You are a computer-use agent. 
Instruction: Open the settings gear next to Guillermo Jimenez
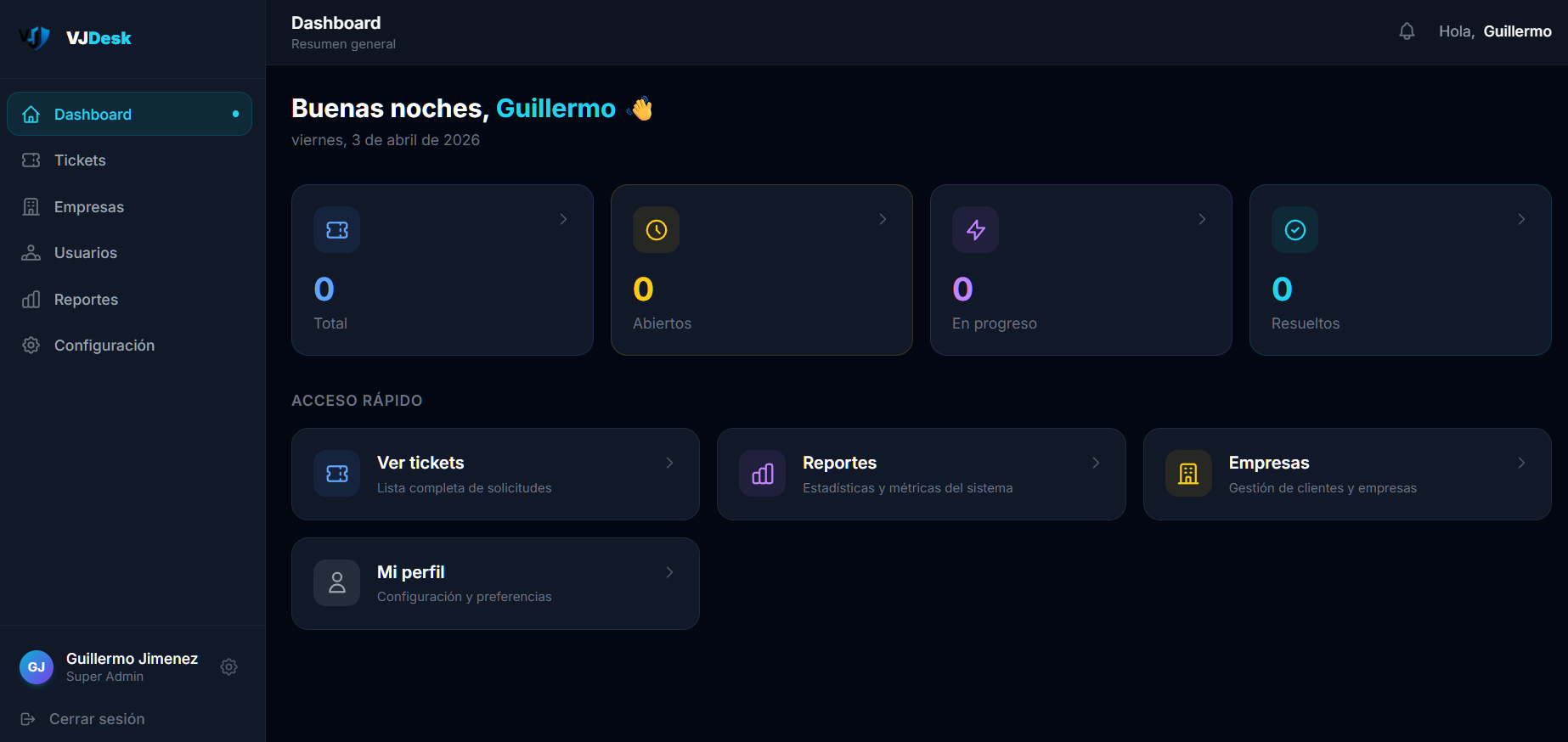click(228, 667)
